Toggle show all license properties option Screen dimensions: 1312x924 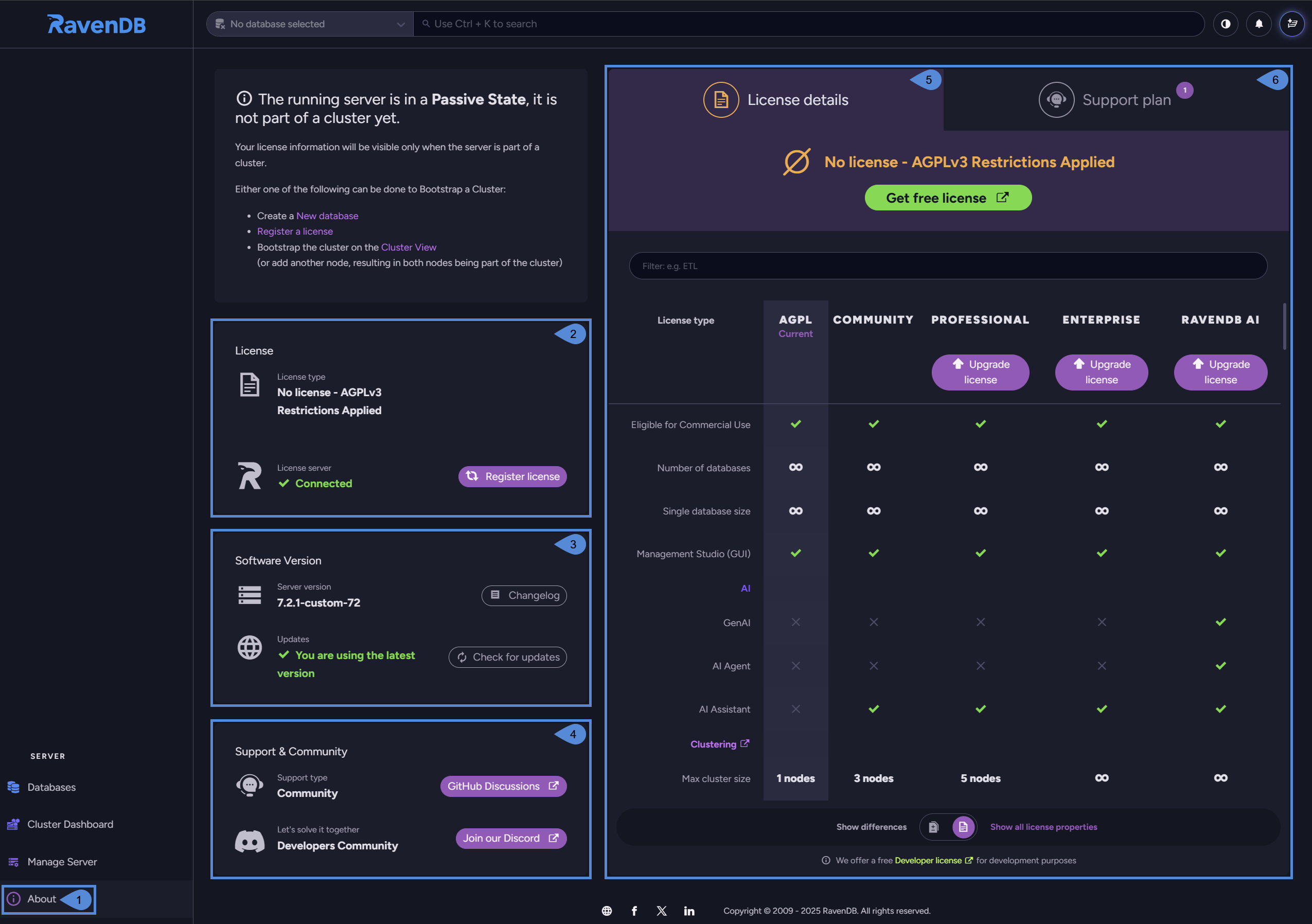pos(963,827)
